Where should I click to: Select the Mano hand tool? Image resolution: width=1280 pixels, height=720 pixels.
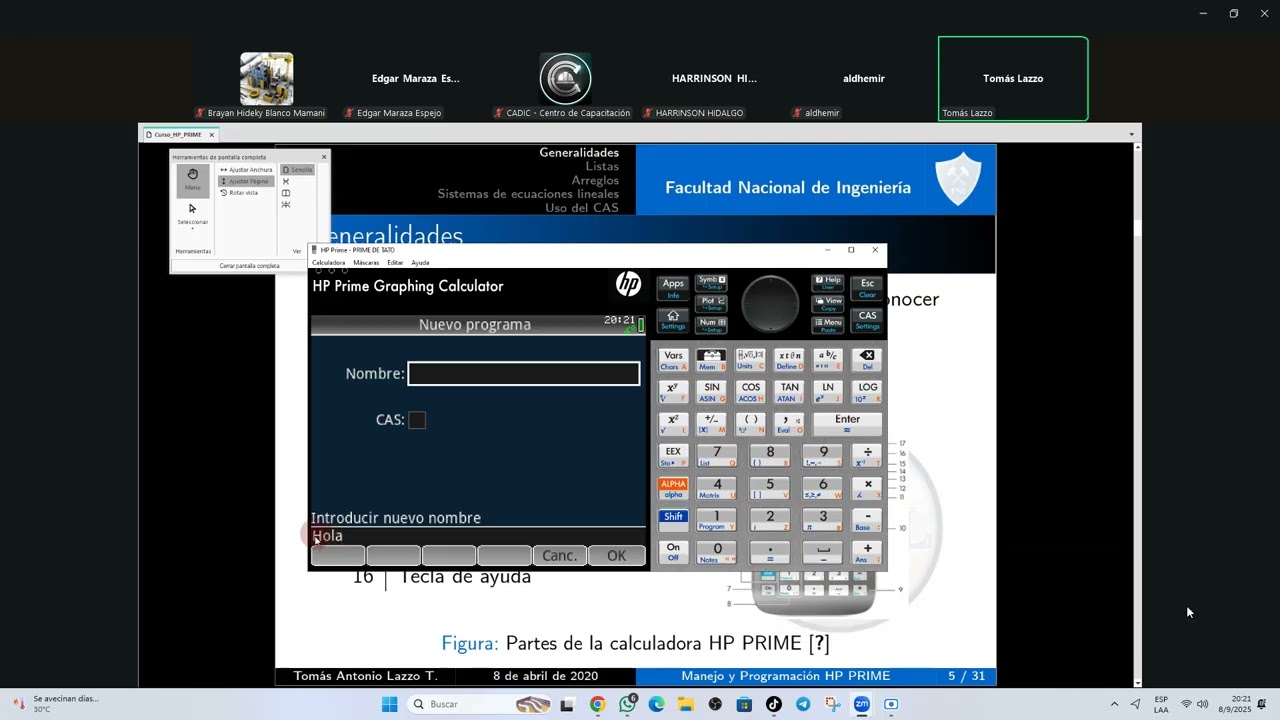(x=193, y=180)
